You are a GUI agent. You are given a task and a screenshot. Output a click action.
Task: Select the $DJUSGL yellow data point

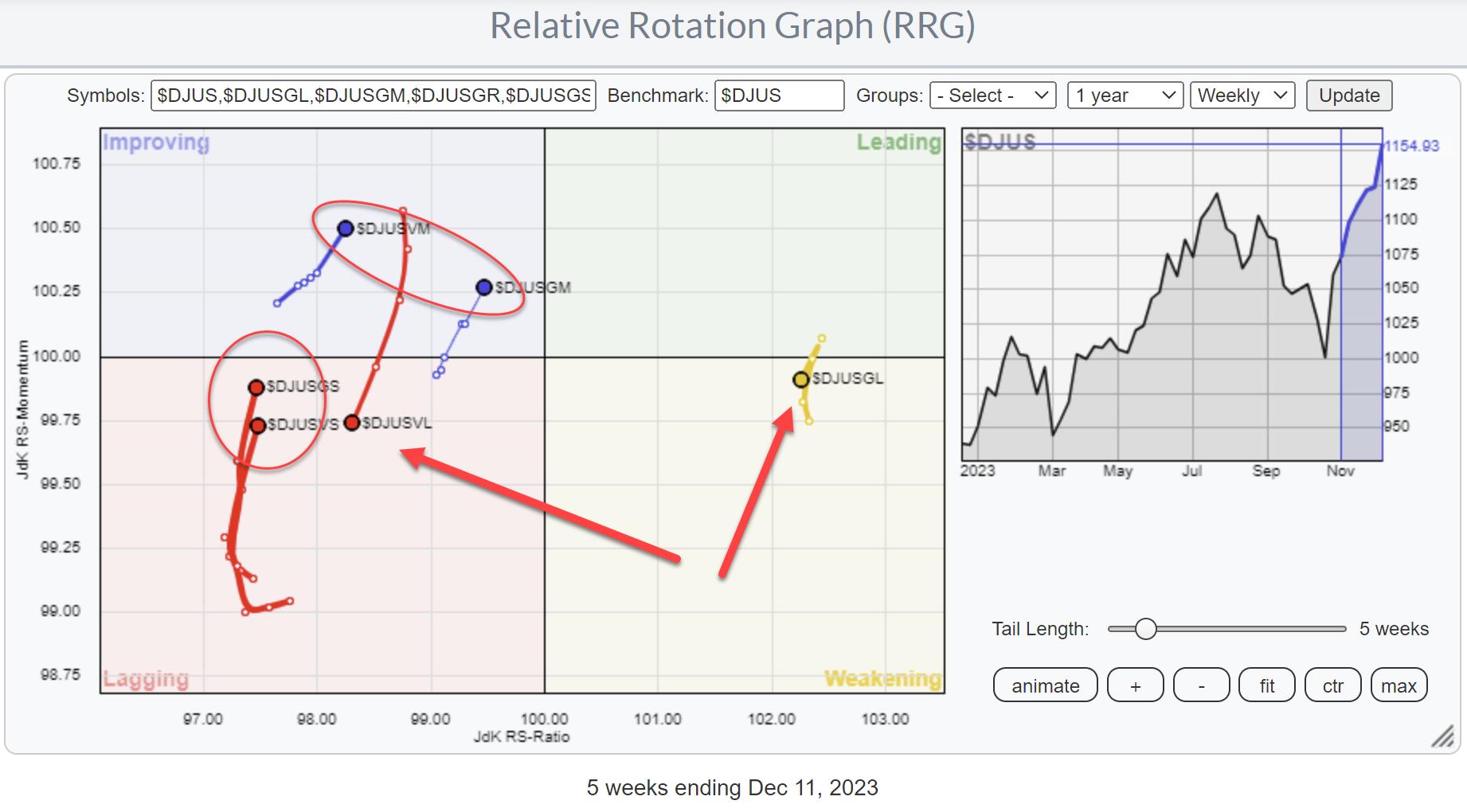click(x=800, y=380)
